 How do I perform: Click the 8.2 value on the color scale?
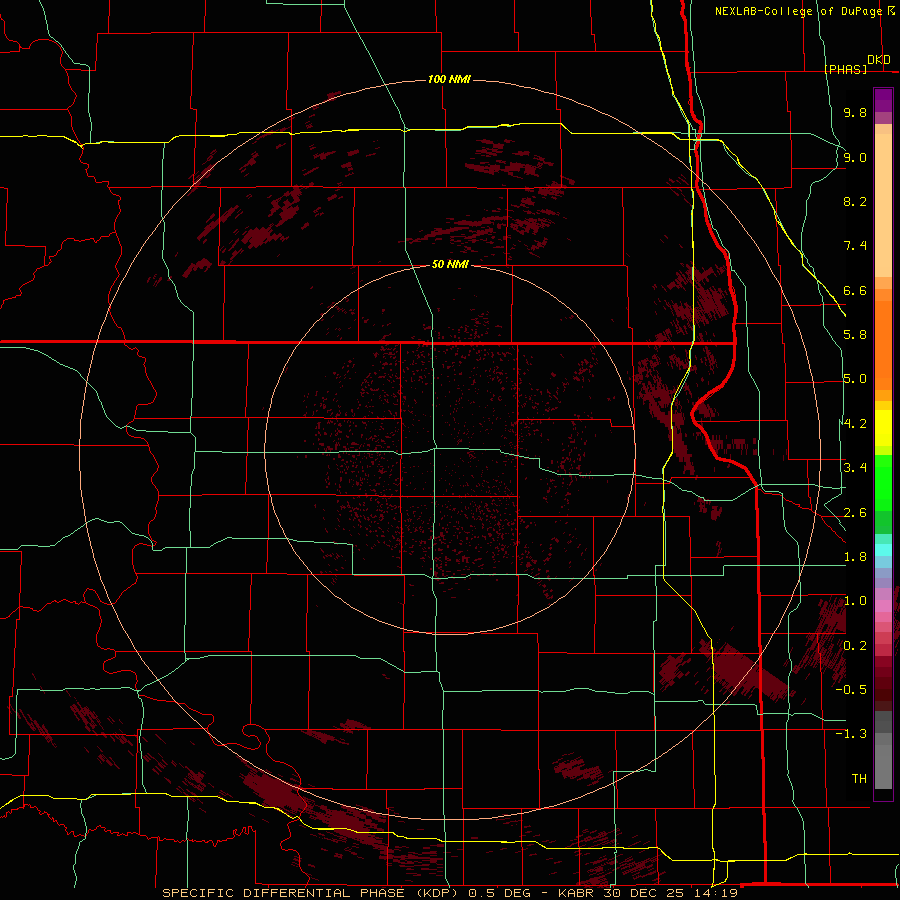(x=855, y=201)
